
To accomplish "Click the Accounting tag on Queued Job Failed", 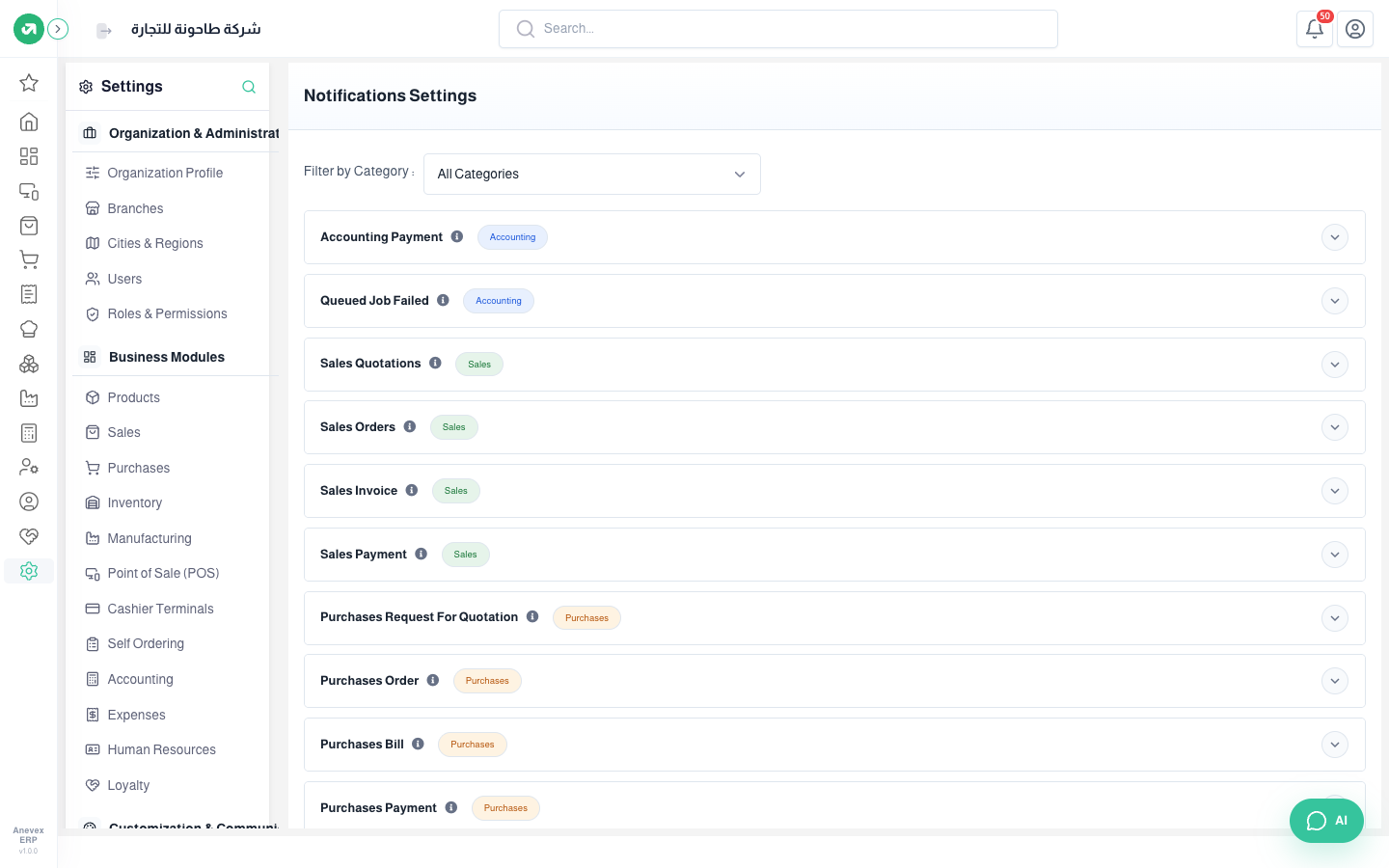I will click(499, 301).
